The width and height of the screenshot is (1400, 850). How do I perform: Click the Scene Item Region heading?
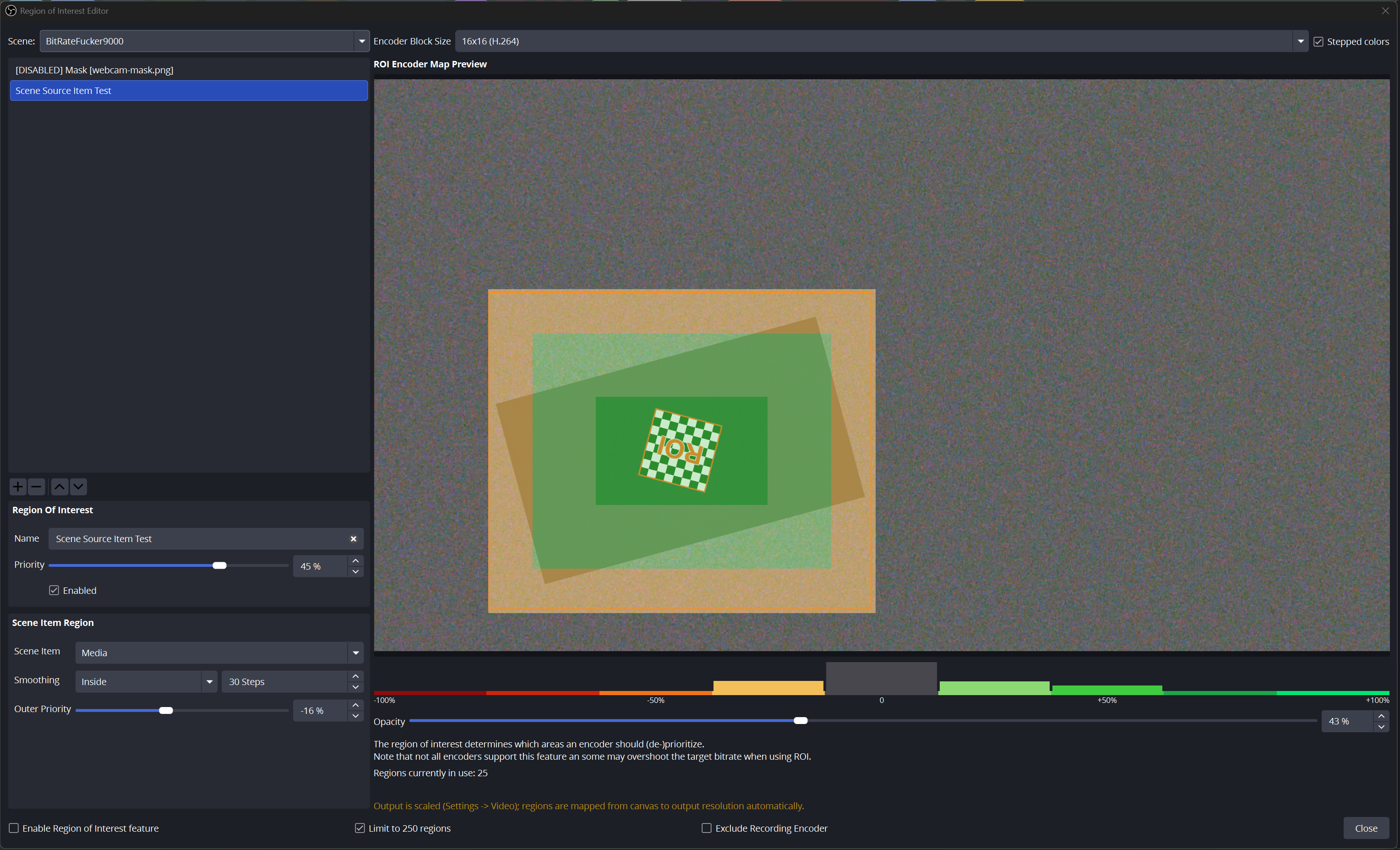(x=53, y=623)
